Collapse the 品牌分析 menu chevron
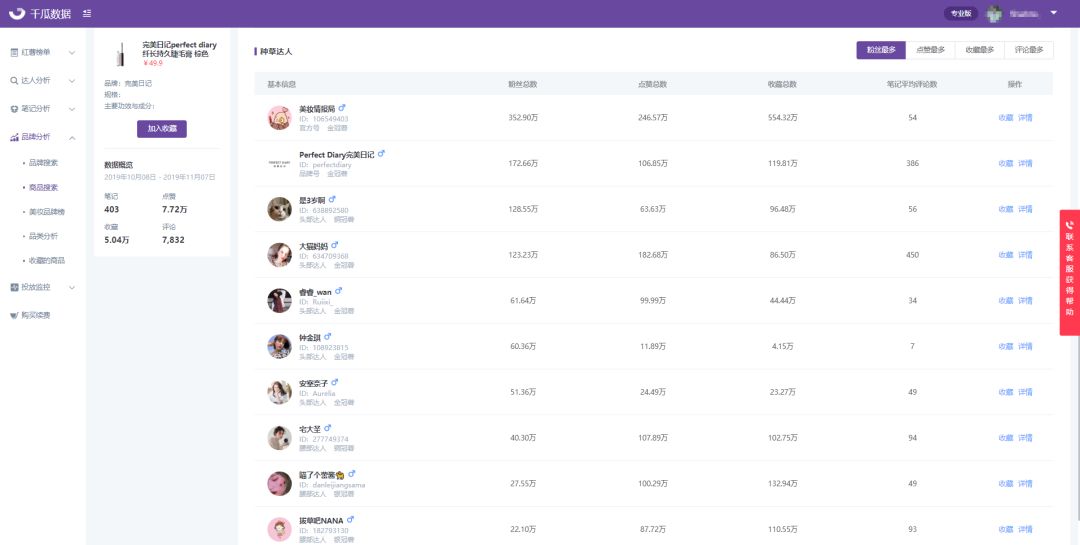Image resolution: width=1080 pixels, height=545 pixels. [72, 138]
